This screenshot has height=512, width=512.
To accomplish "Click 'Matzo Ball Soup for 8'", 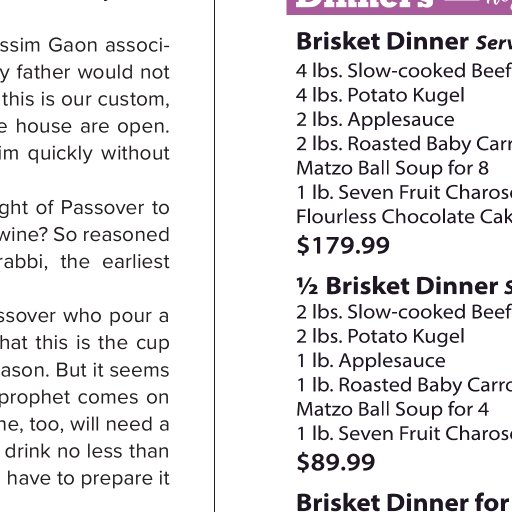I will click(393, 168).
